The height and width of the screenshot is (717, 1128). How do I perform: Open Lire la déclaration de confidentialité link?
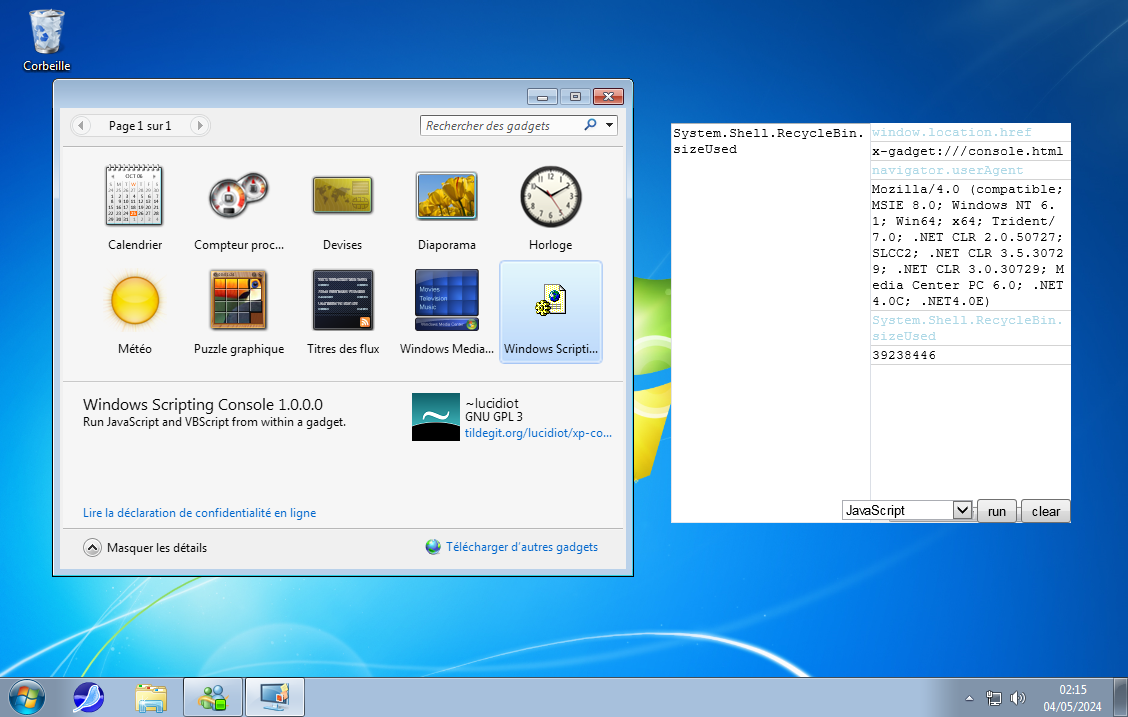tap(199, 513)
